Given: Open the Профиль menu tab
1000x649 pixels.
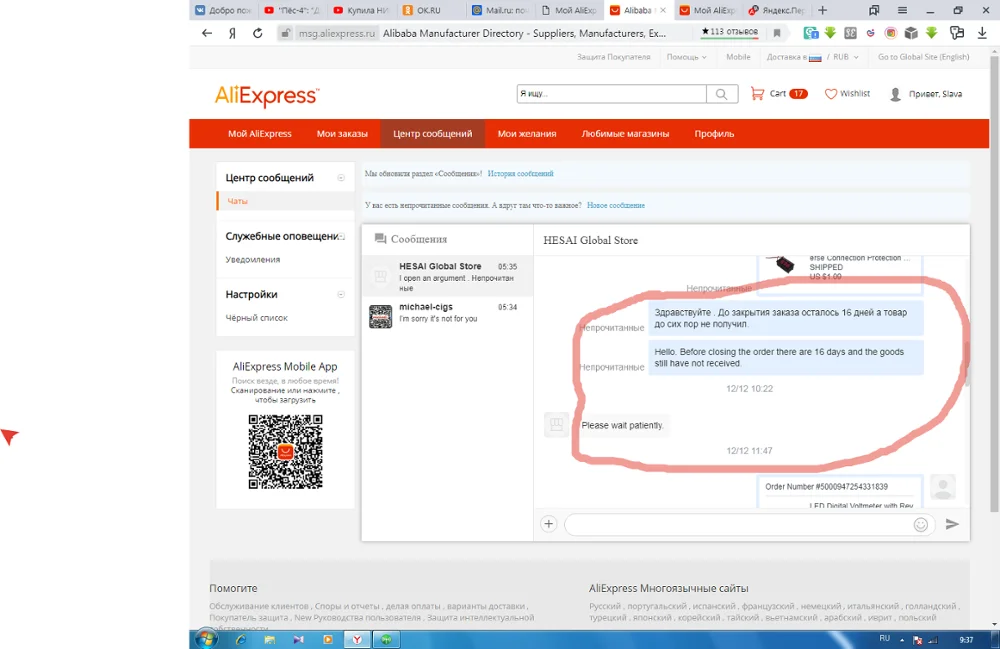Looking at the screenshot, I should coord(714,134).
